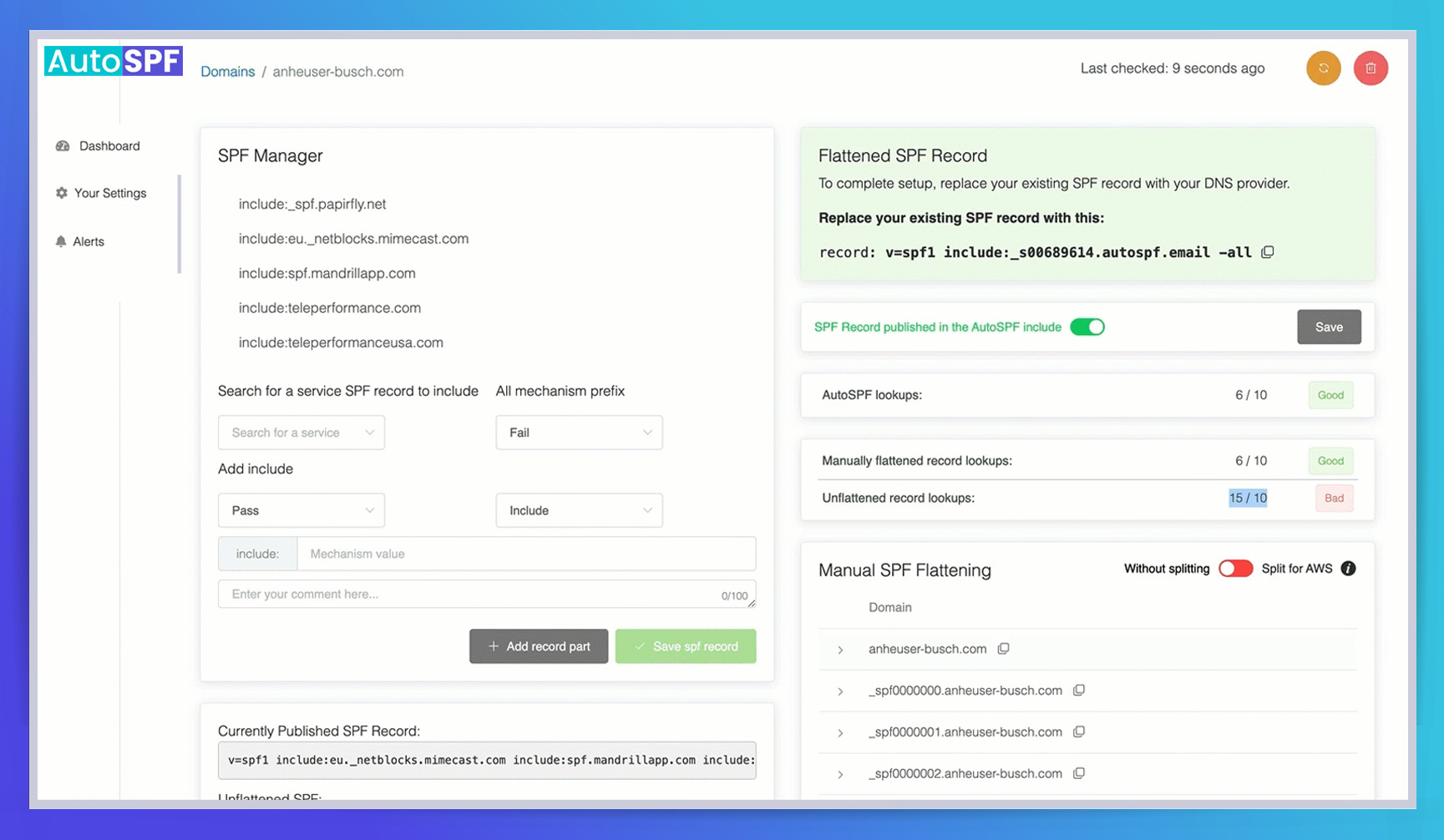Click the Add record part button
1444x840 pixels.
pyautogui.click(x=539, y=646)
